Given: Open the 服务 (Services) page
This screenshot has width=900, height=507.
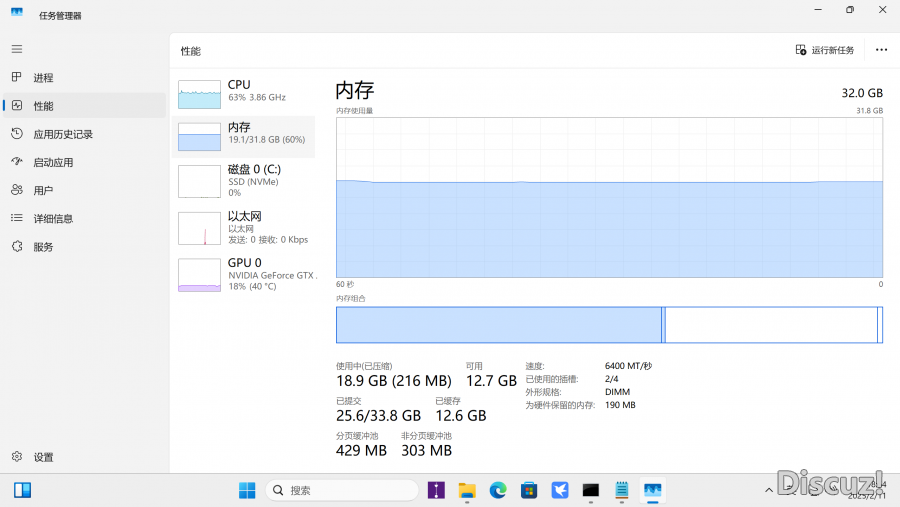Looking at the screenshot, I should pyautogui.click(x=43, y=246).
